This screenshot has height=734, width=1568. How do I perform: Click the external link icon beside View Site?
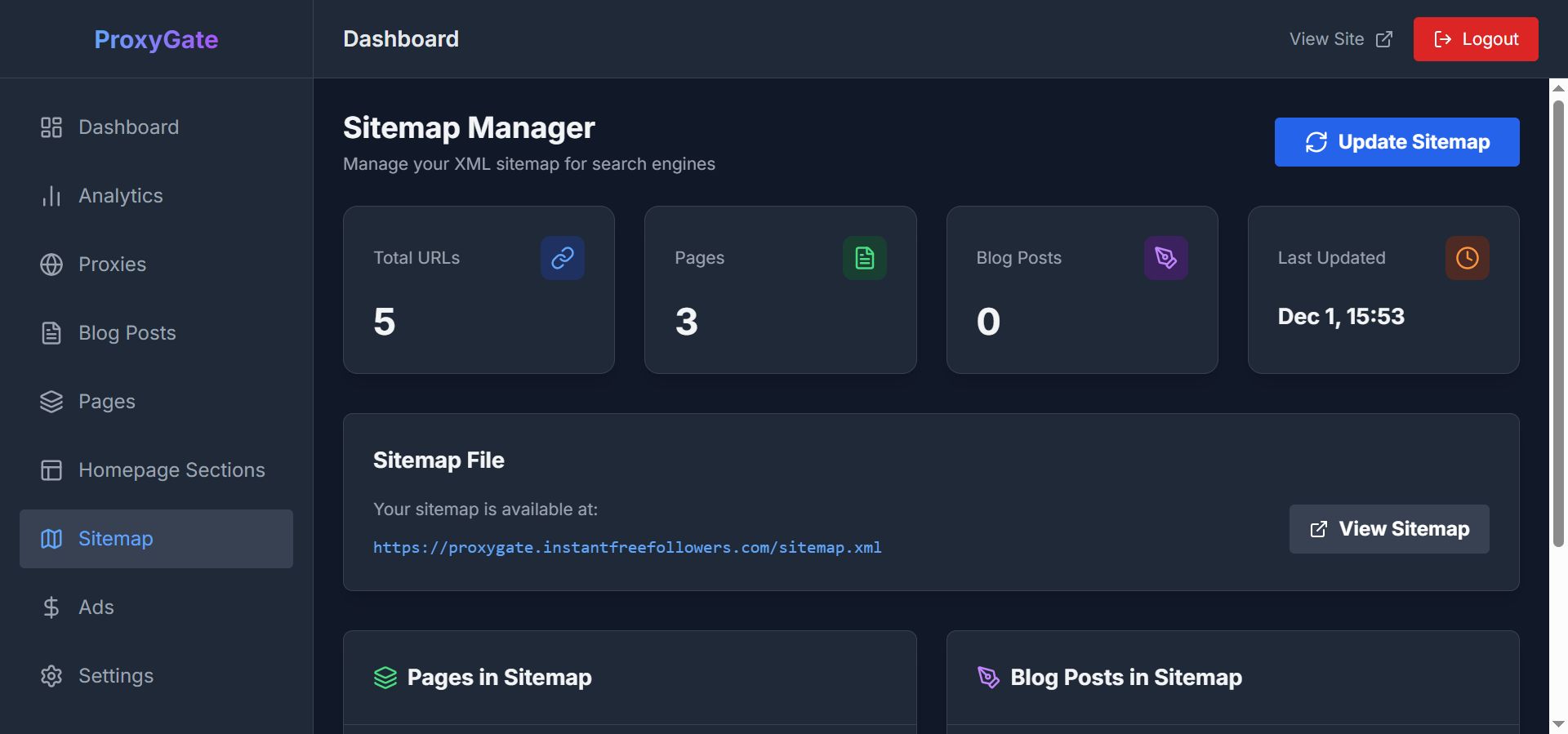click(1384, 39)
